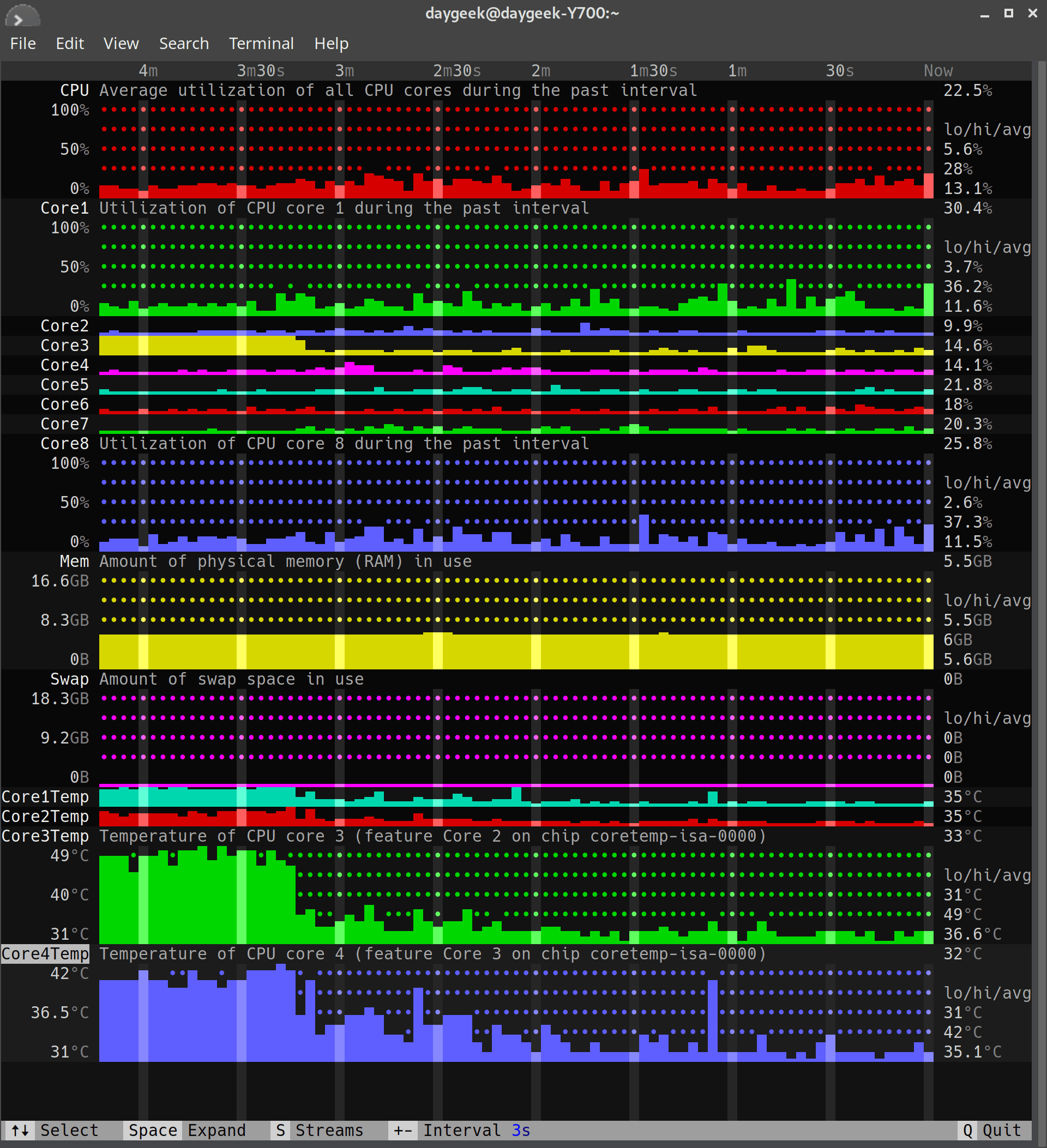This screenshot has height=1148, width=1047.
Task: Select the highlighted Core4Temp stream label
Action: [x=45, y=954]
